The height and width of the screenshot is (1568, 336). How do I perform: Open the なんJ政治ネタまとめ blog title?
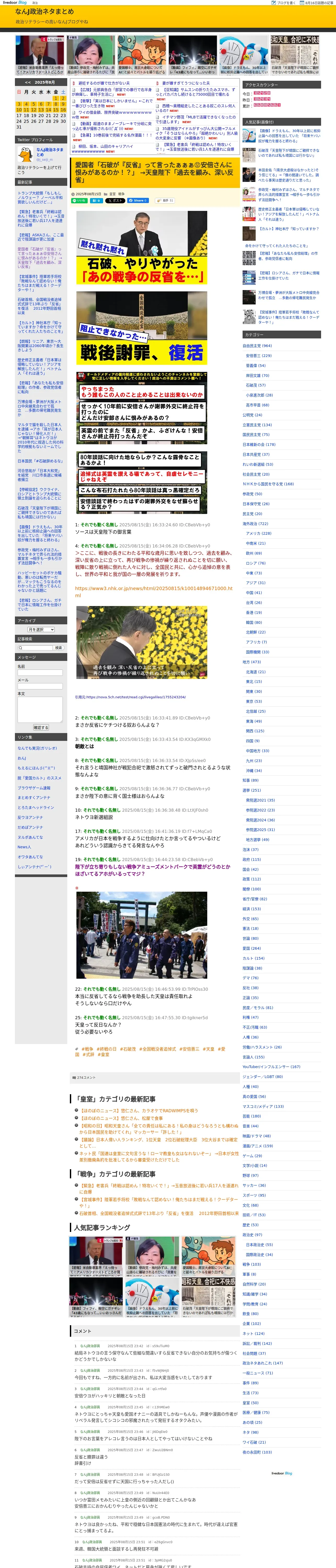[x=44, y=11]
